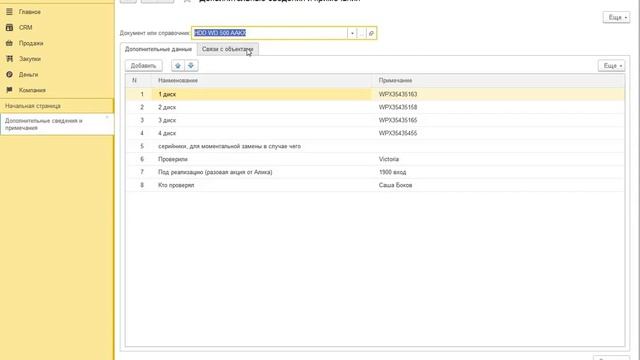
Task: Open the Продажи basket icon
Action: [9, 43]
